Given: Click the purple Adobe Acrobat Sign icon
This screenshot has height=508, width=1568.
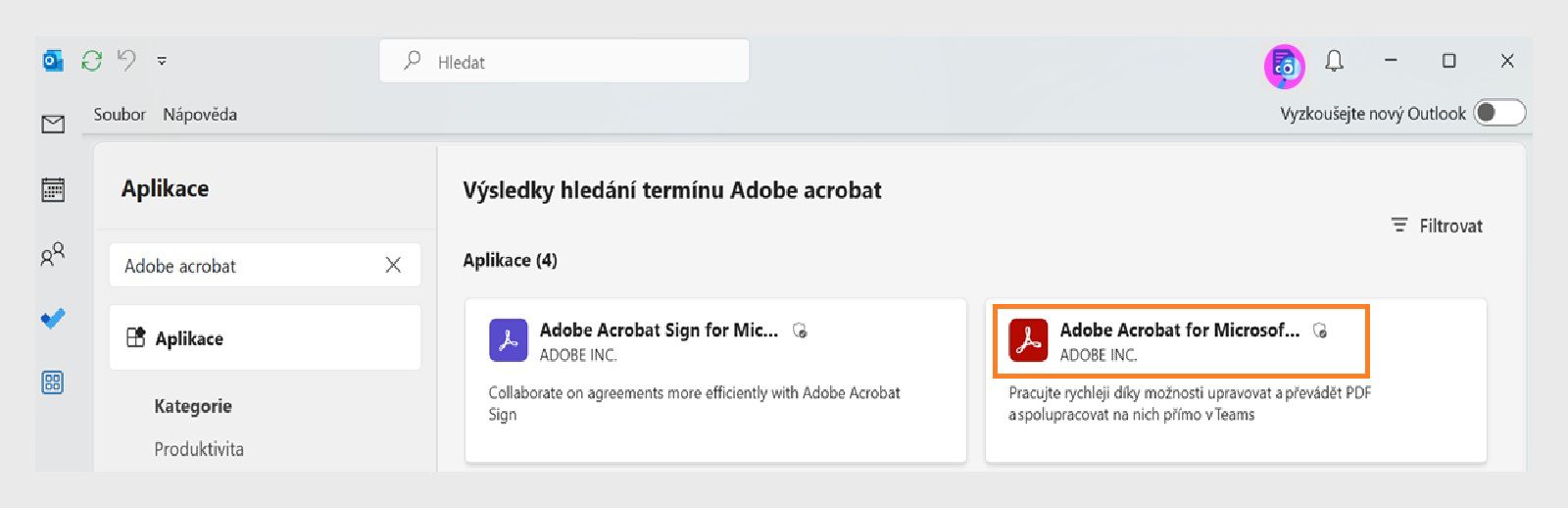Looking at the screenshot, I should coord(508,341).
